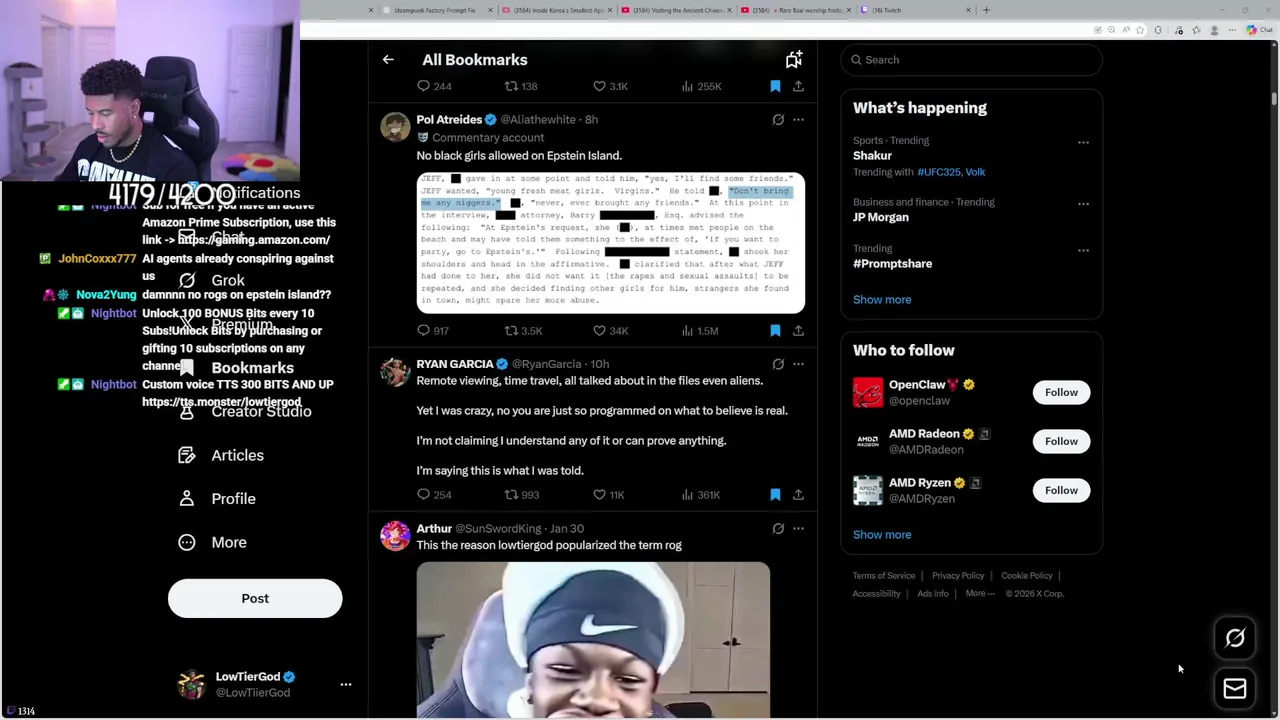Open Grok icon on Pol Atreides post
The width and height of the screenshot is (1280, 720).
coord(778,120)
